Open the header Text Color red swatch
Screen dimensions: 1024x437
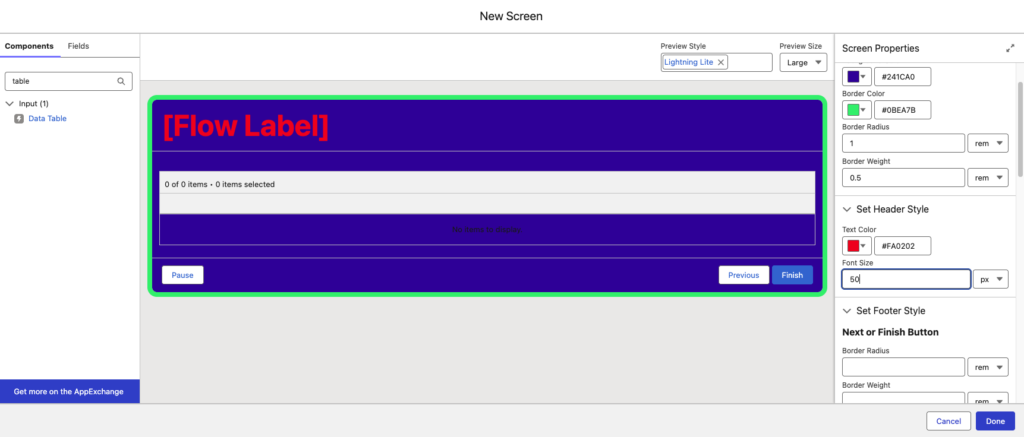click(x=856, y=246)
